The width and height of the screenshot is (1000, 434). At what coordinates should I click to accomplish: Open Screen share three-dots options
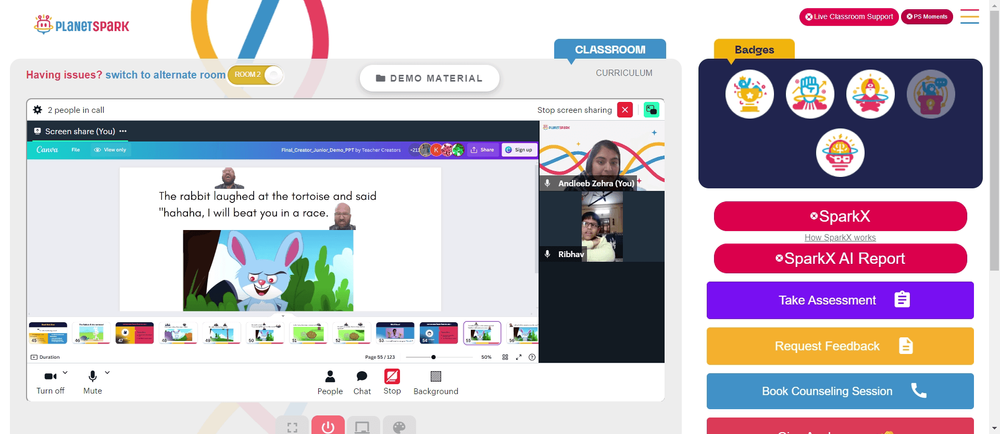123,131
